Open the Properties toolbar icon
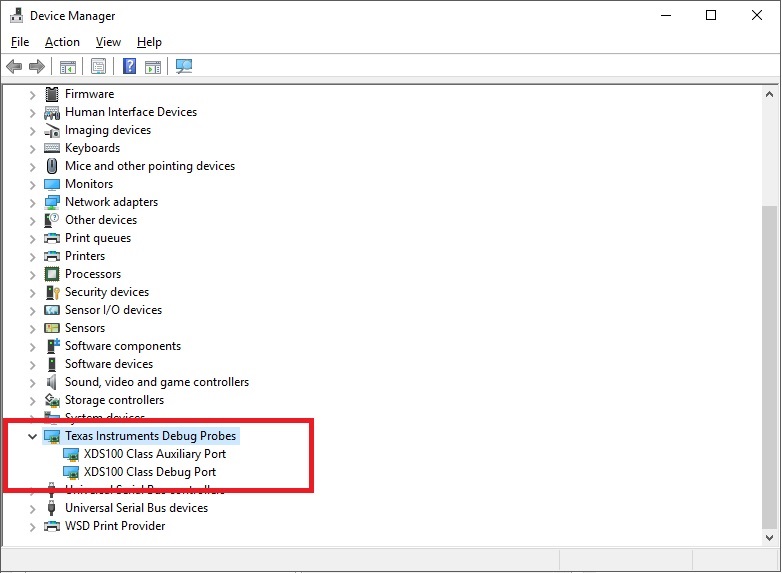Viewport: 782px width, 573px height. 98,66
